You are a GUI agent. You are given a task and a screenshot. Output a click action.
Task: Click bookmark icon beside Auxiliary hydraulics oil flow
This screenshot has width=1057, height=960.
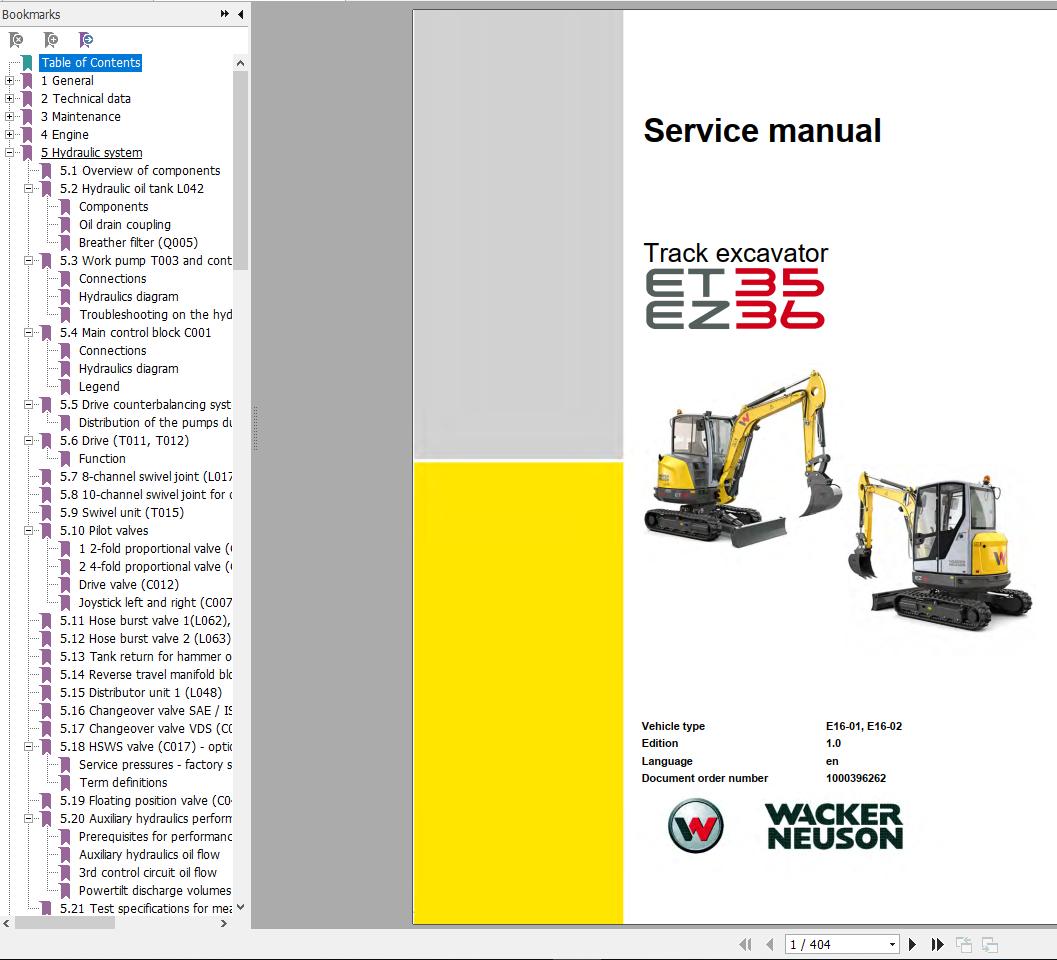65,855
